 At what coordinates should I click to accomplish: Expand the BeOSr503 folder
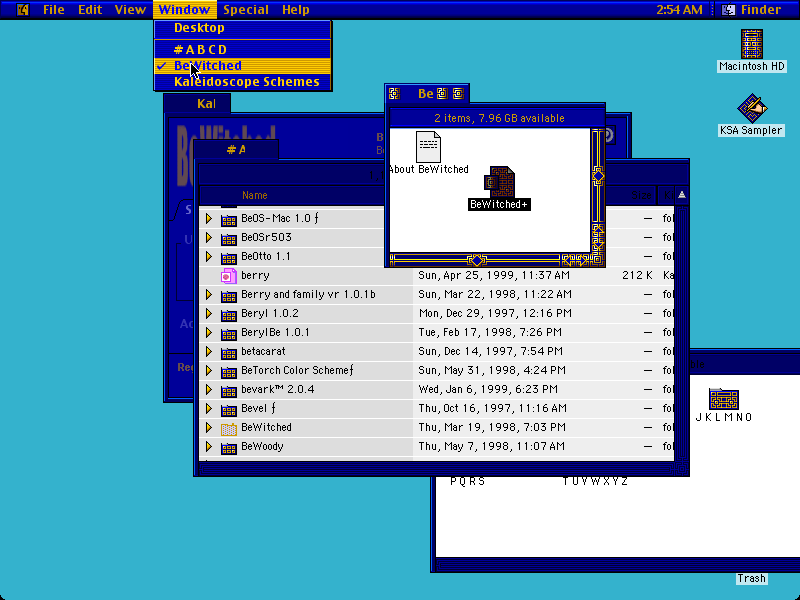tap(209, 237)
